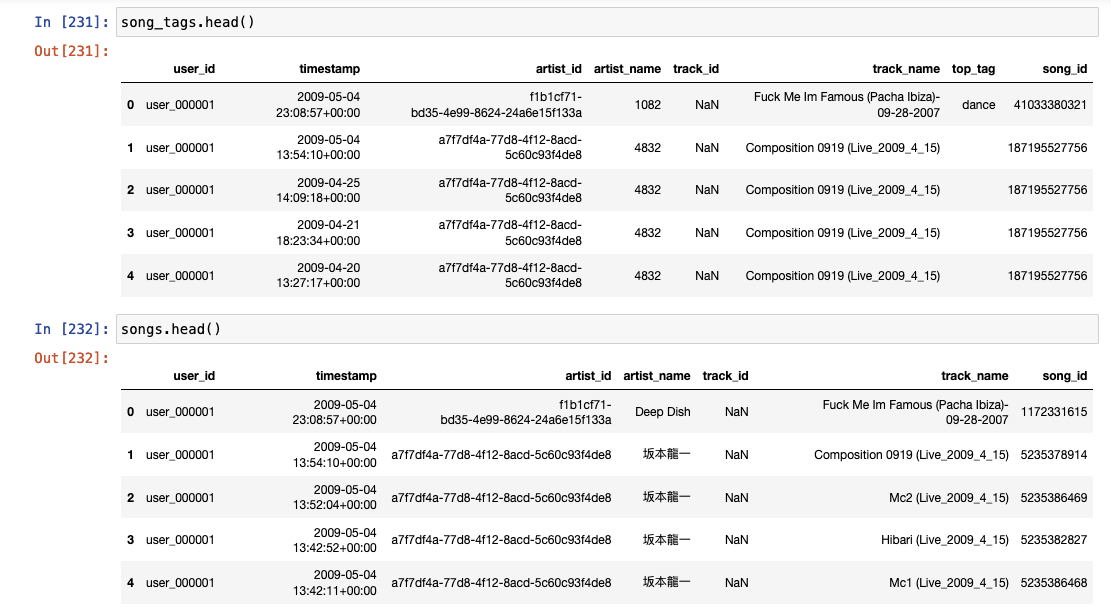
Task: Click artist_name column header in song_tags table
Action: click(x=627, y=69)
